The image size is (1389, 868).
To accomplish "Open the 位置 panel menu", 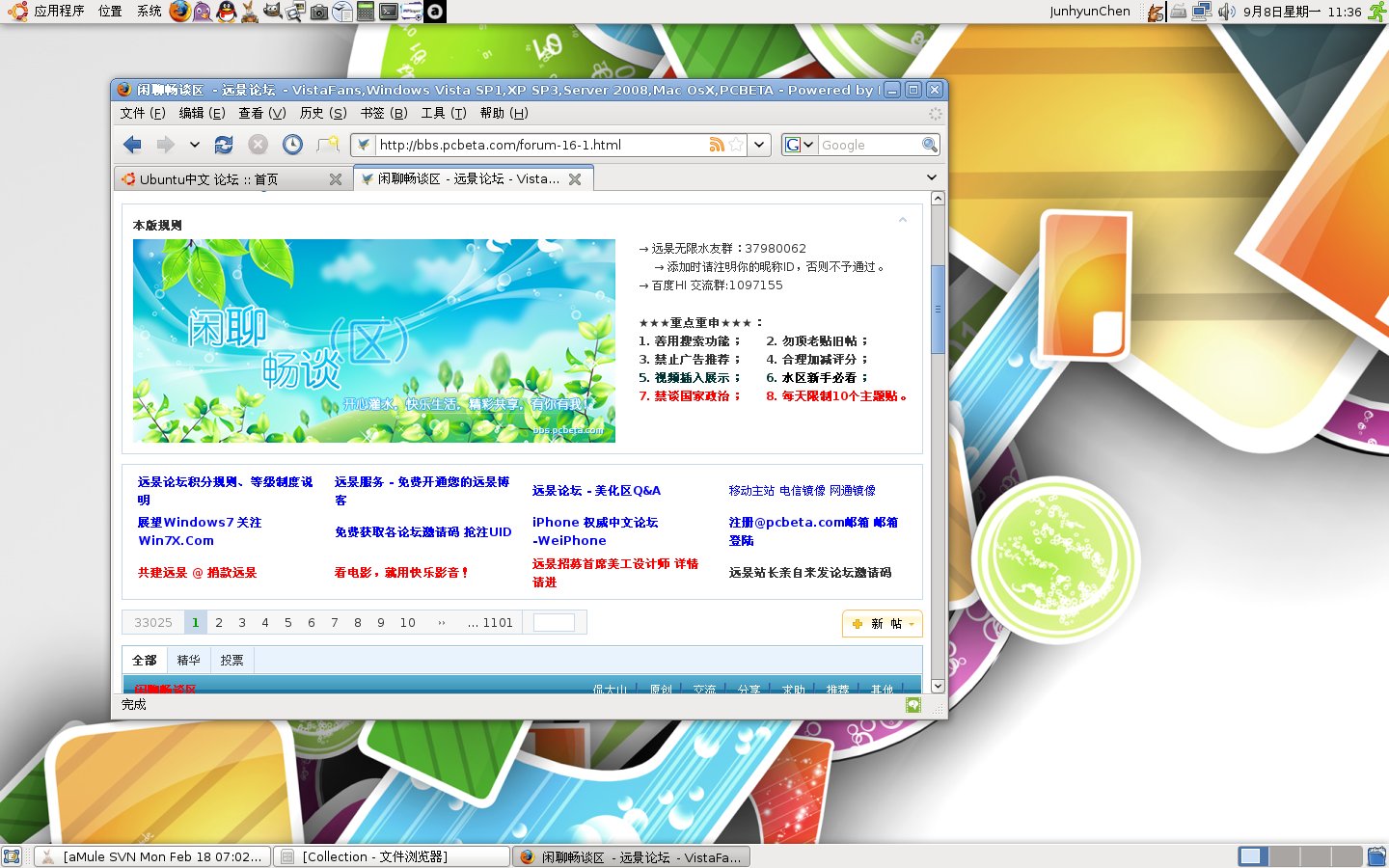I will (110, 12).
